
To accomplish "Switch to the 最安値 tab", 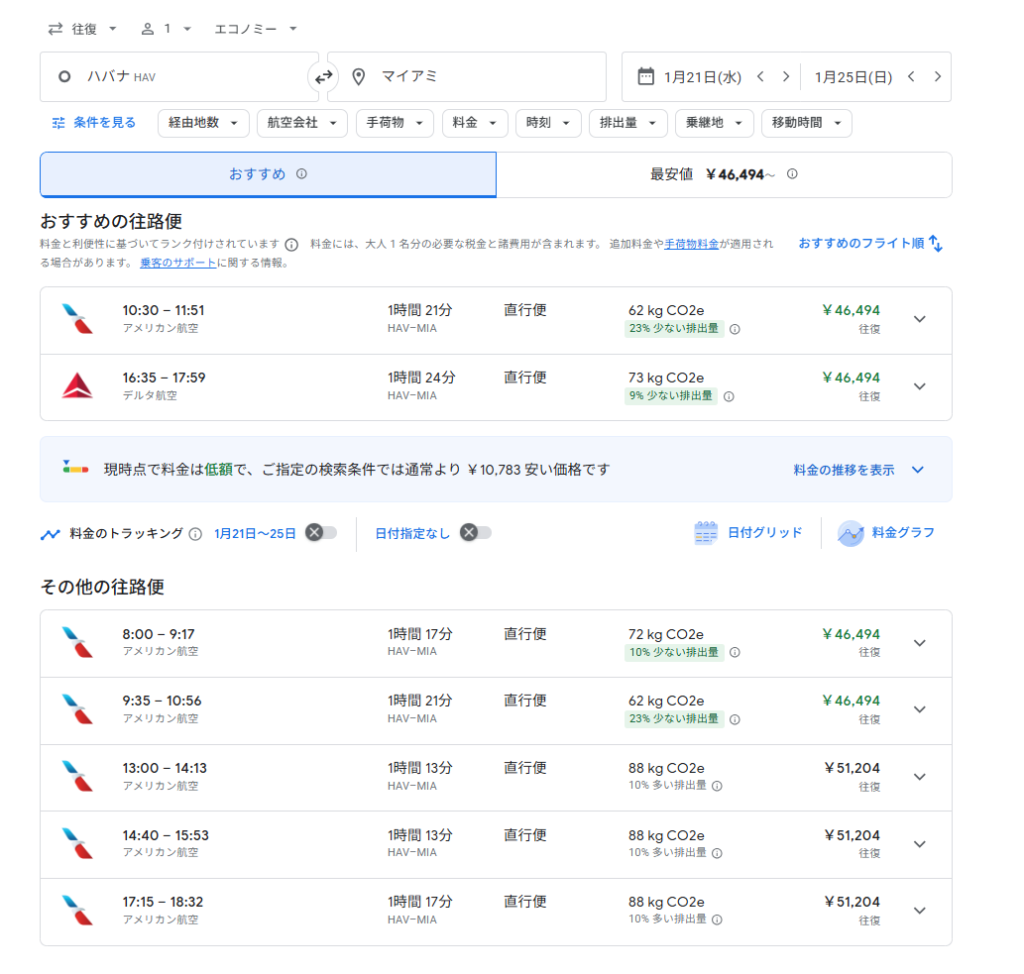I will point(723,175).
